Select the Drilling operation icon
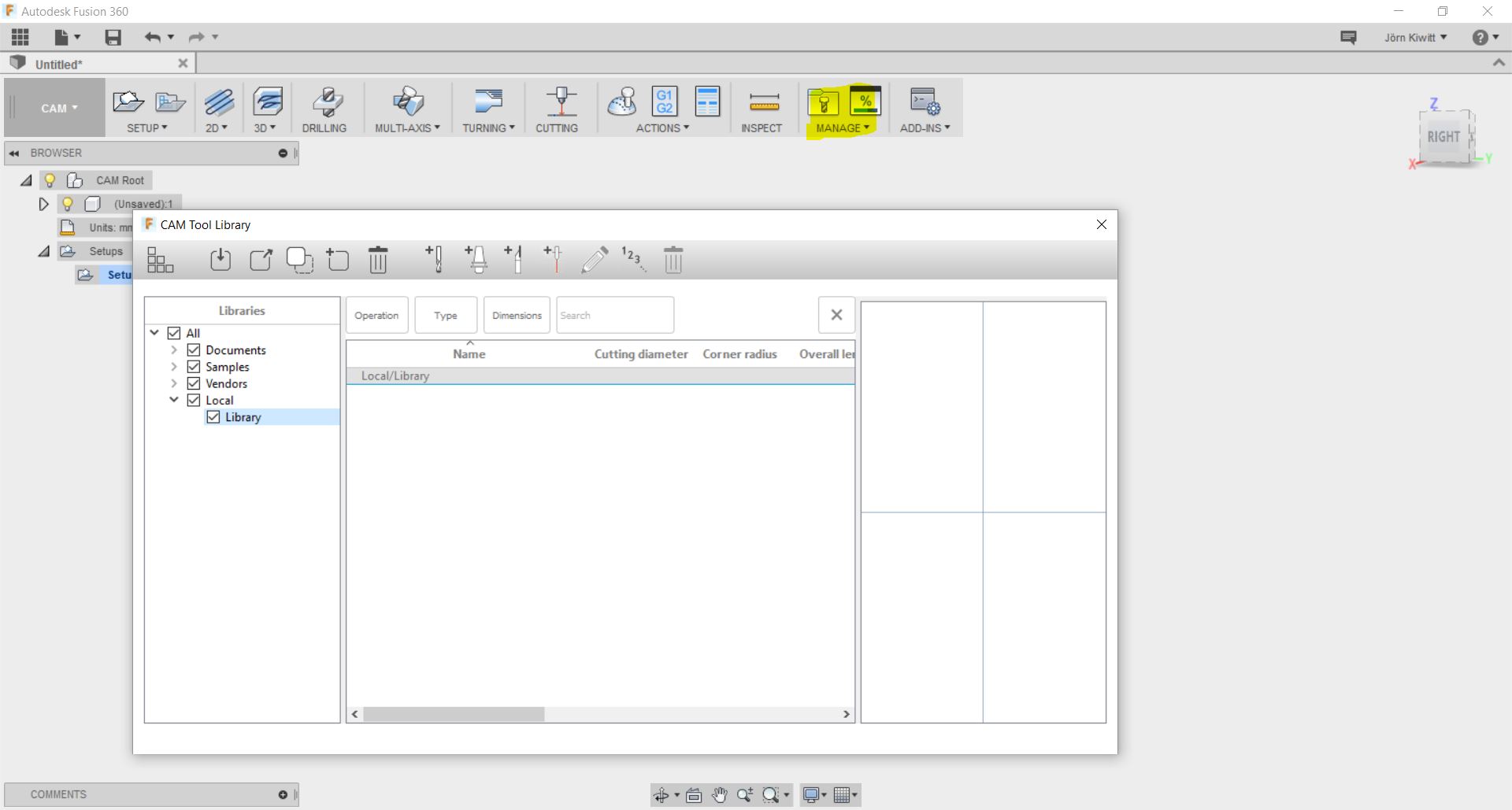This screenshot has width=1512, height=810. (x=327, y=102)
